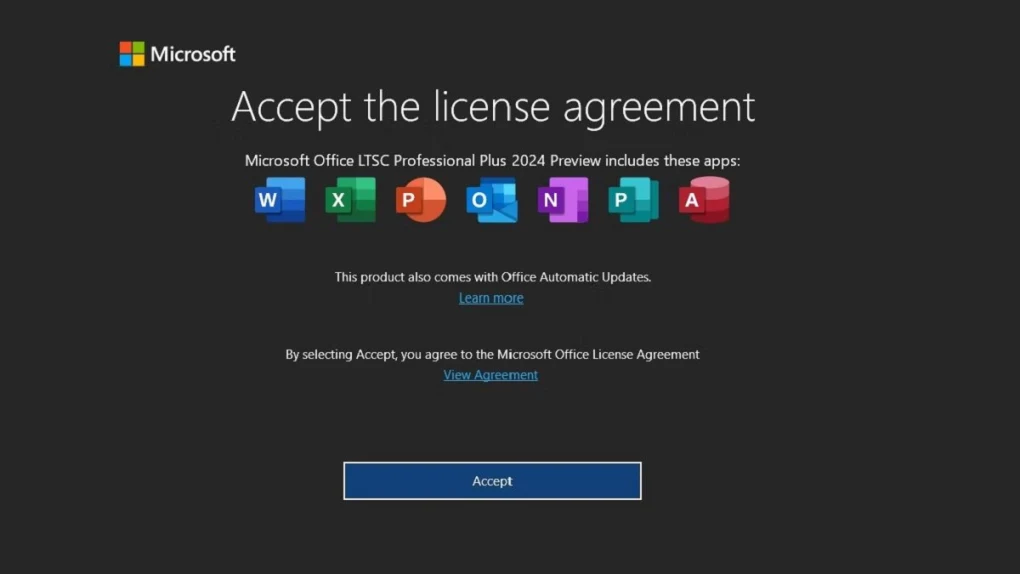1020x574 pixels.
Task: Click the 'Microsoft Office LTSC Professional Plus 2024' text
Action: click(x=396, y=161)
